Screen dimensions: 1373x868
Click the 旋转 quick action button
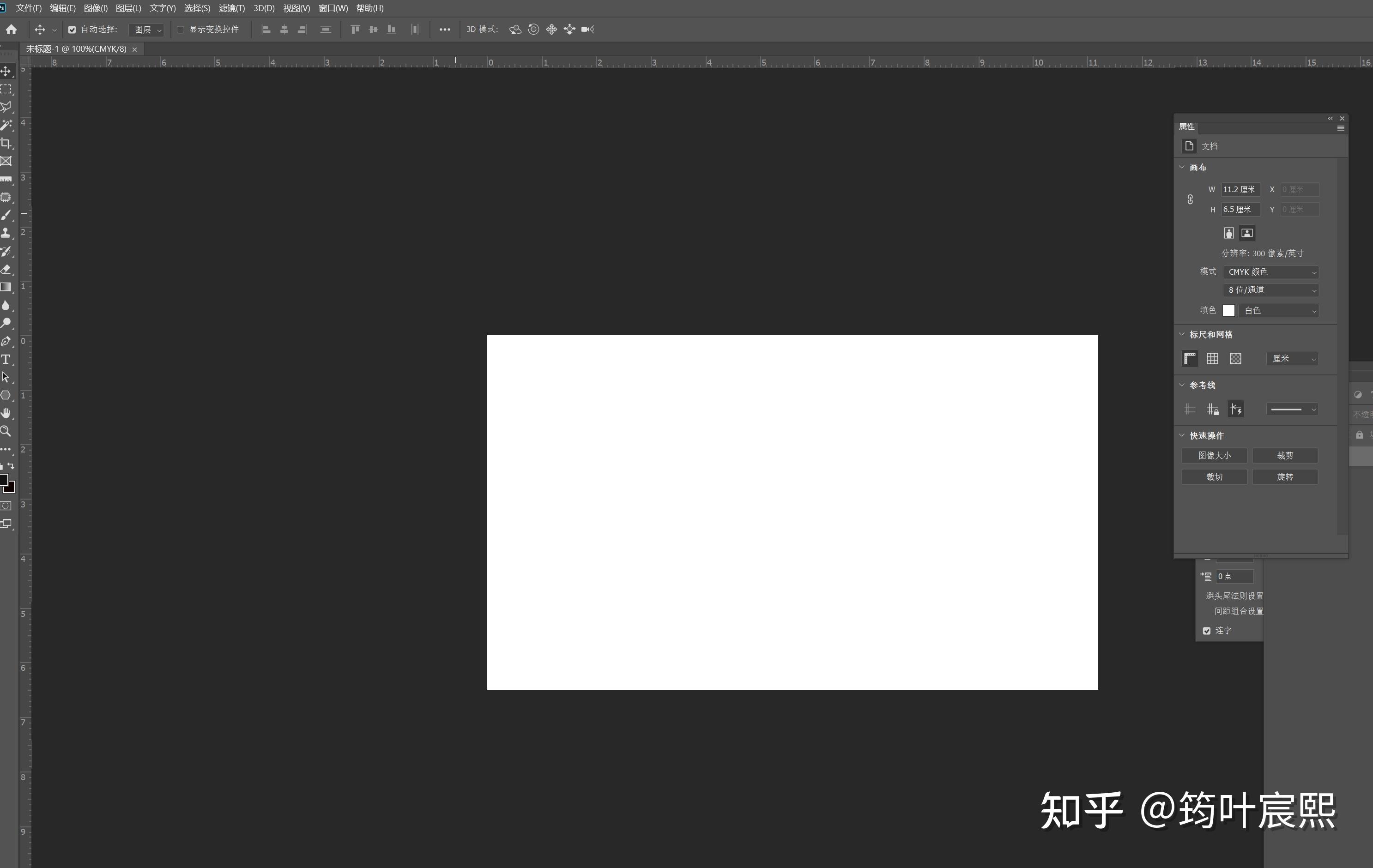click(x=1285, y=476)
